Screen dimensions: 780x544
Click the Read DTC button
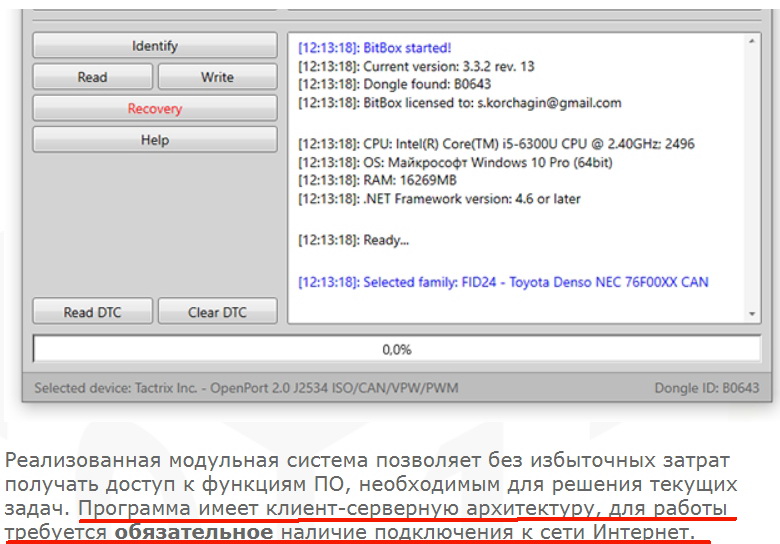pos(92,312)
